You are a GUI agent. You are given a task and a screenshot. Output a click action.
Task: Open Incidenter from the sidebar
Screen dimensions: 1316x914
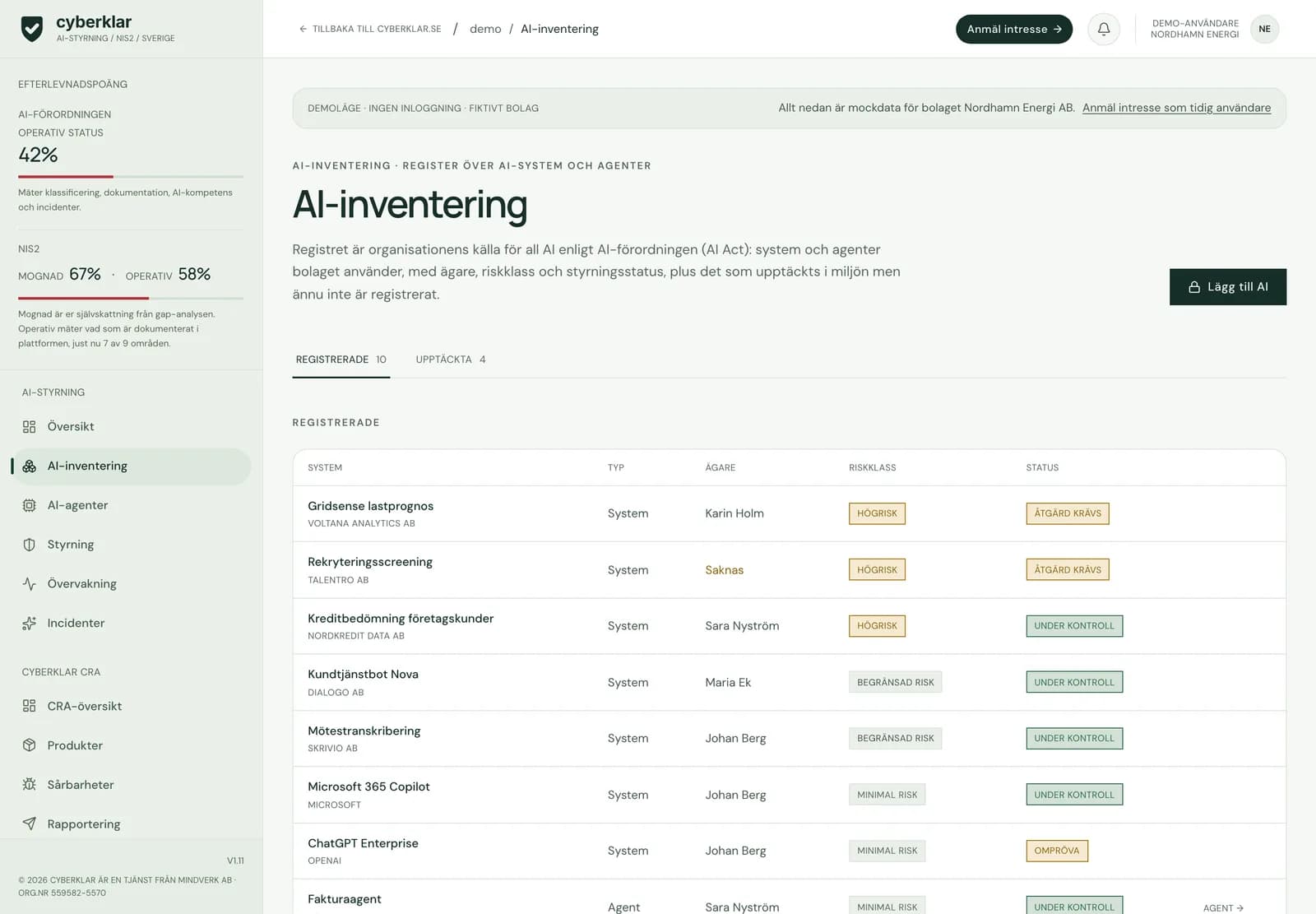coord(132,623)
